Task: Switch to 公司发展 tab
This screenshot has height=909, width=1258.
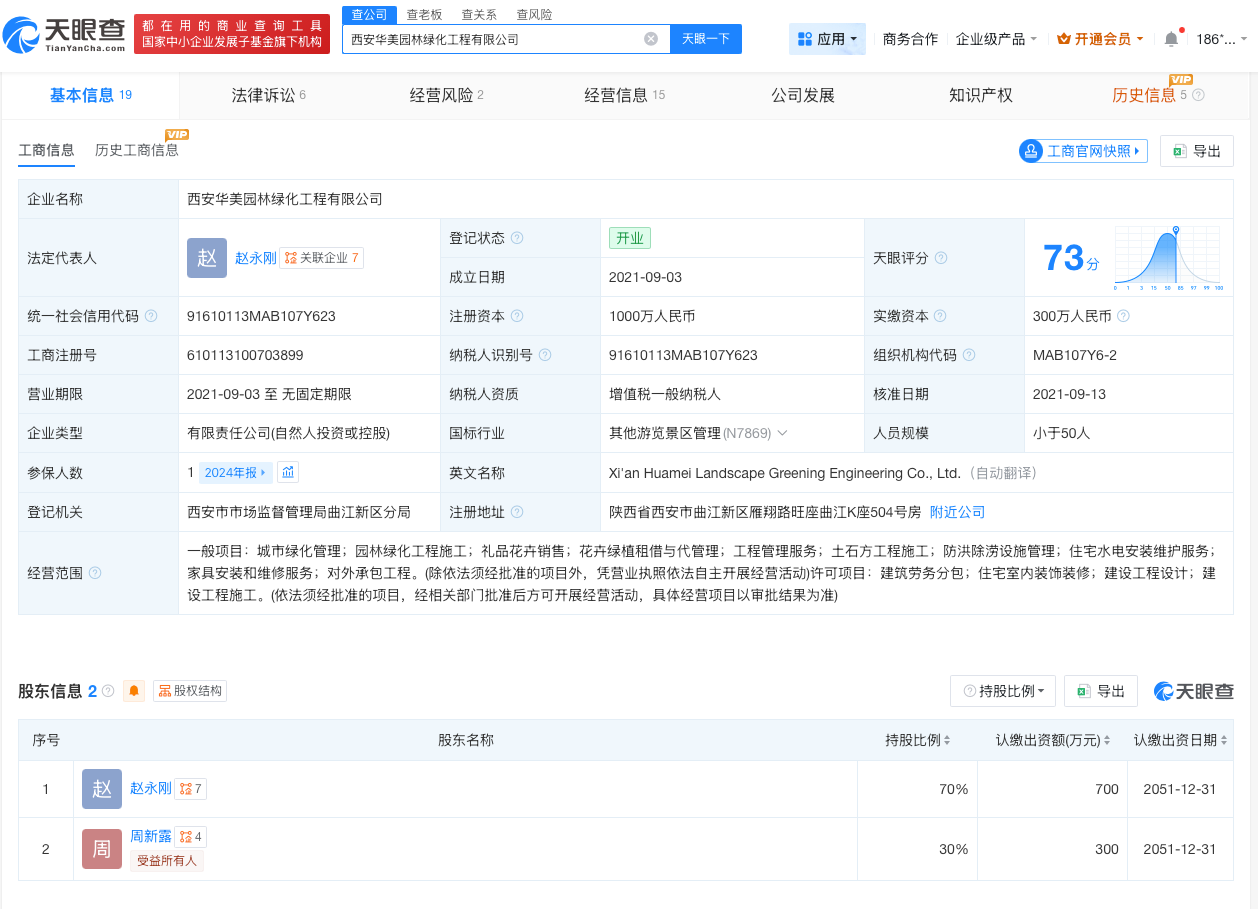Action: coord(803,95)
